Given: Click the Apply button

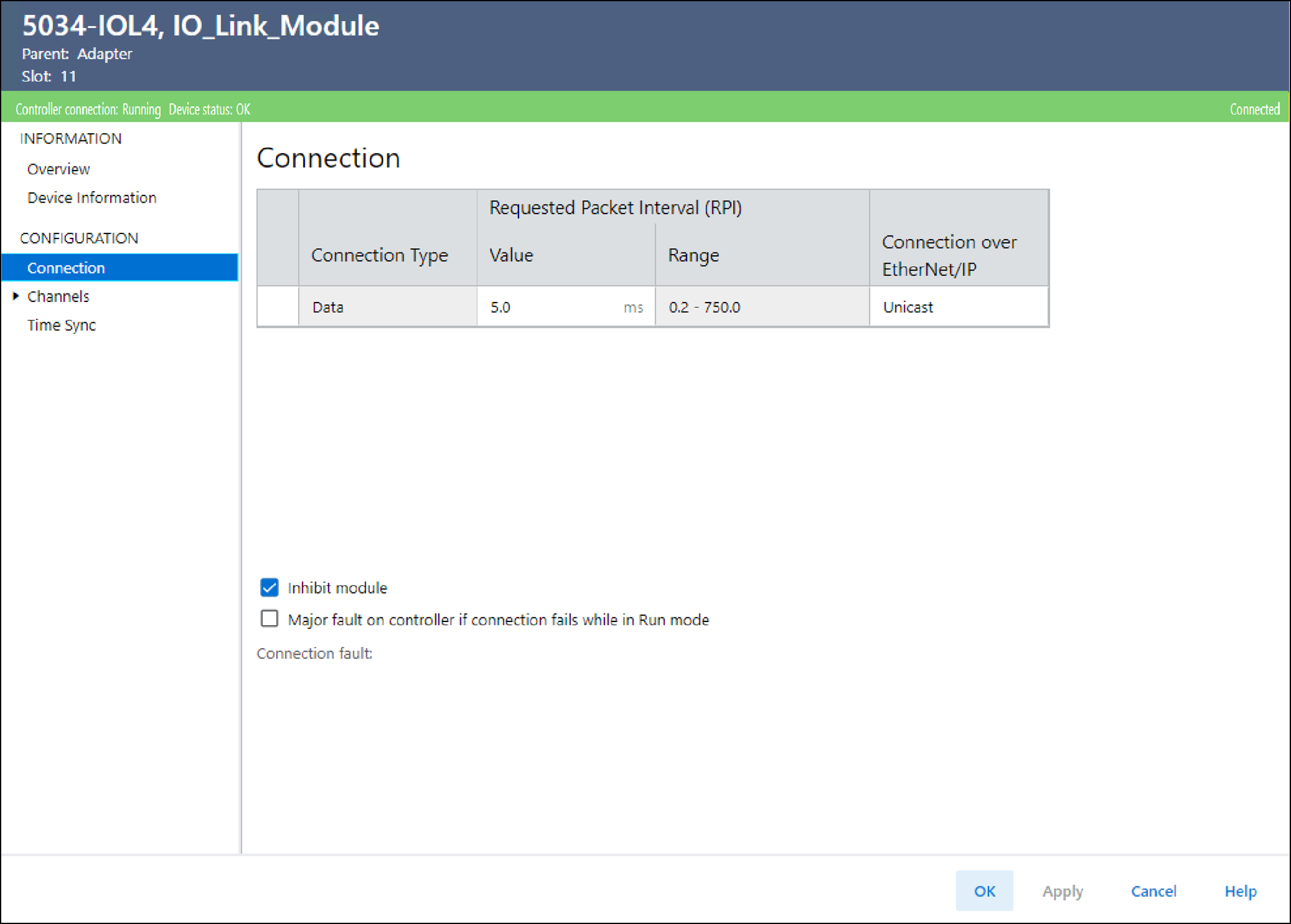Looking at the screenshot, I should click(1062, 891).
